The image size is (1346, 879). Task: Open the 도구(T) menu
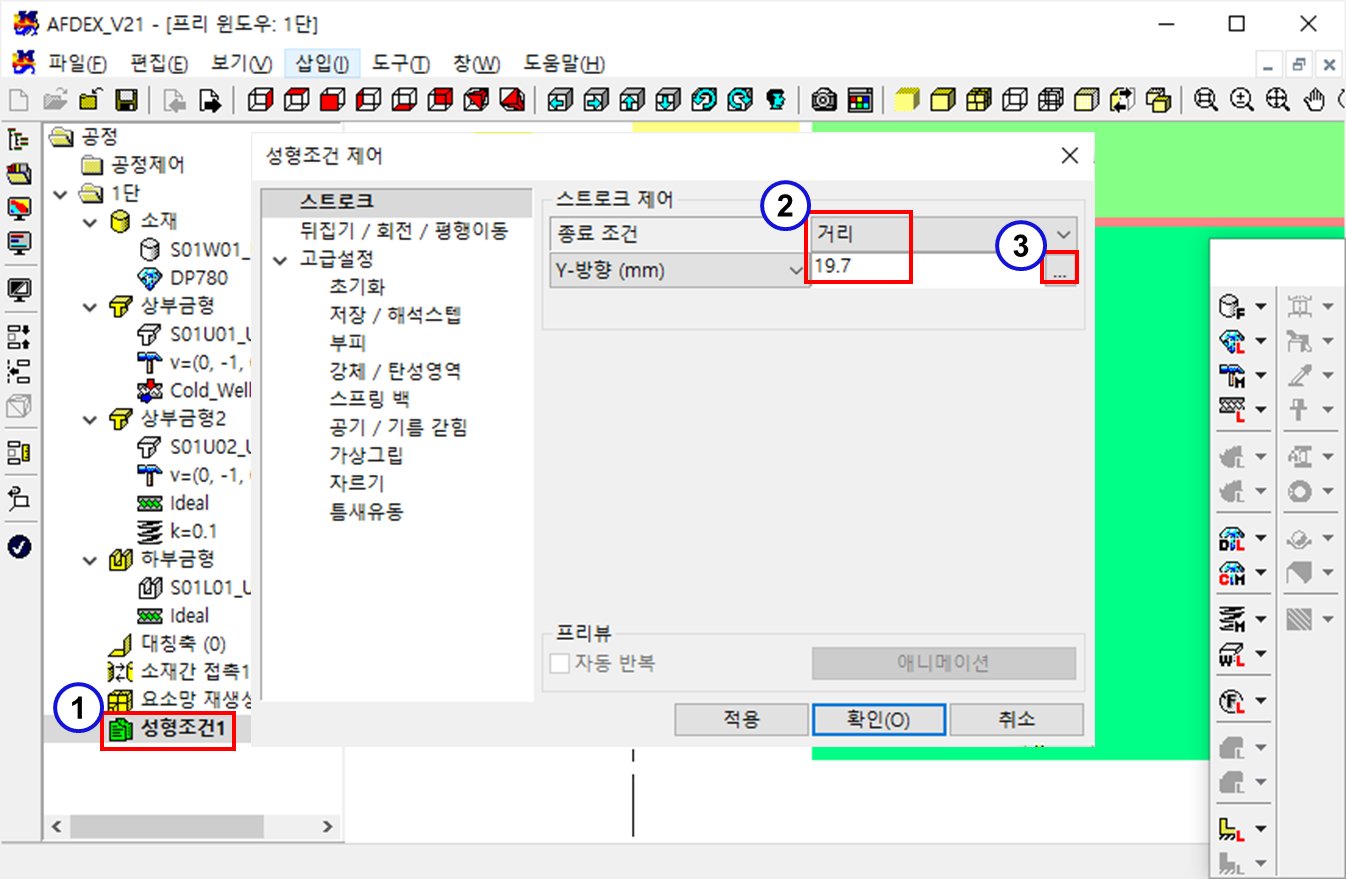400,64
